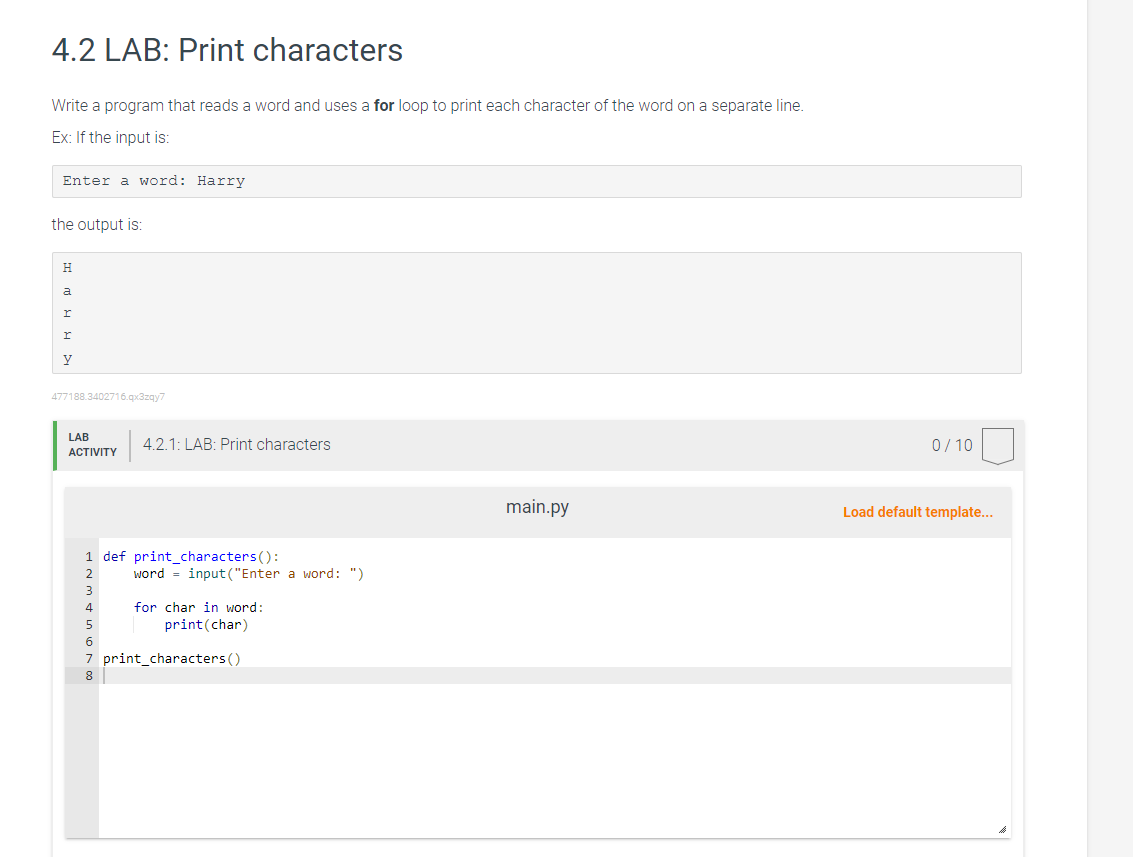Click the def print_characters() code line
This screenshot has width=1133, height=857.
191,556
